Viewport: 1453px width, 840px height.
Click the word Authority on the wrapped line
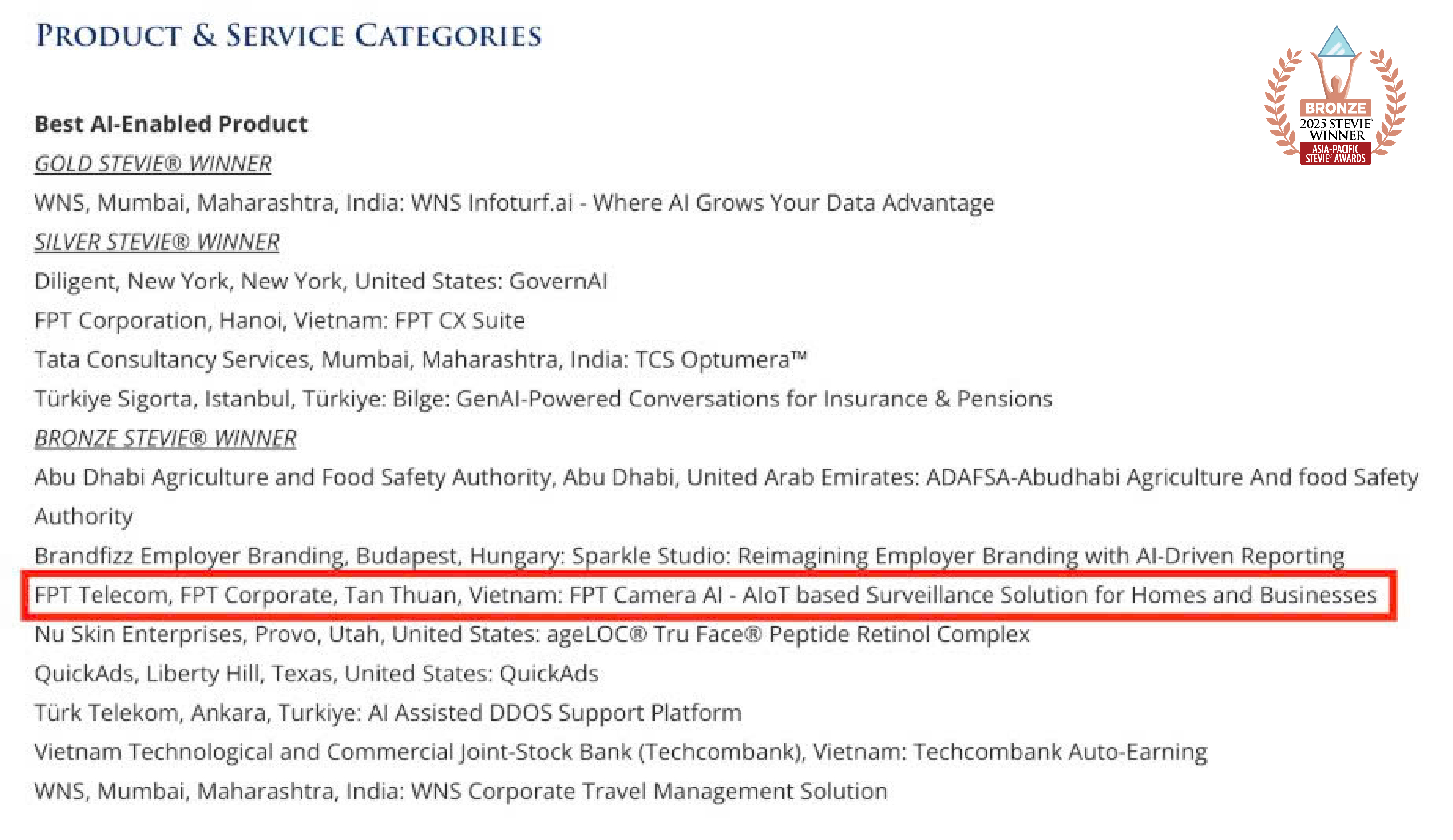83,517
